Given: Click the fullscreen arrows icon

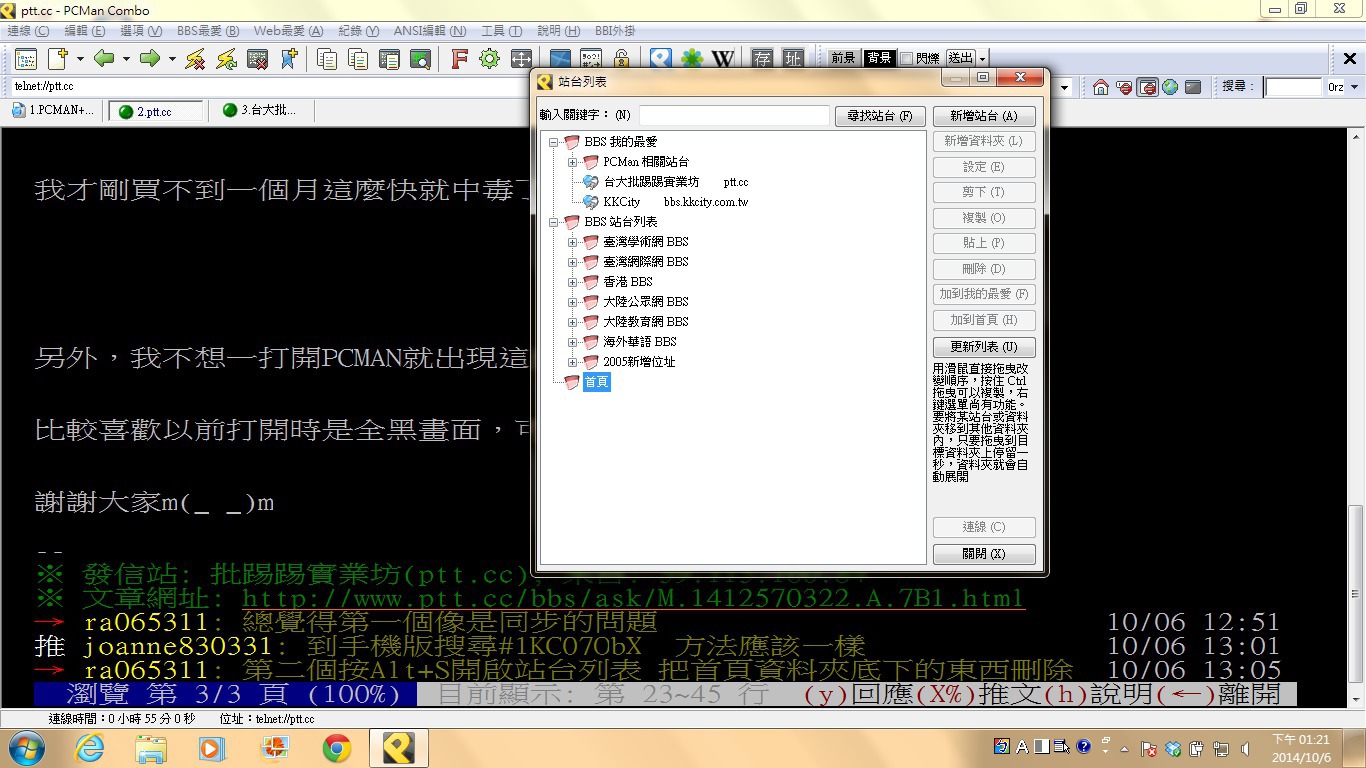Looking at the screenshot, I should (x=520, y=59).
